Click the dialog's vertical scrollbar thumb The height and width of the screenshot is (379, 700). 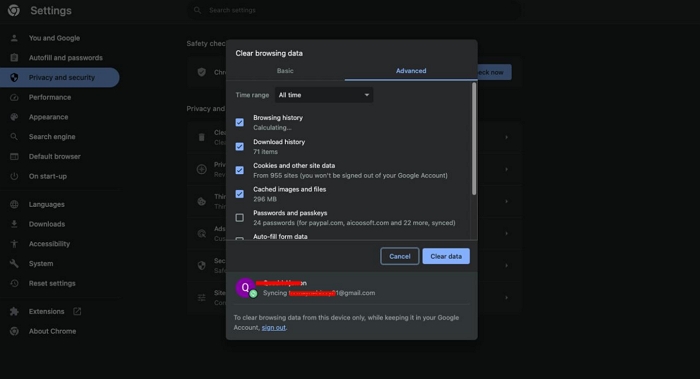click(474, 139)
